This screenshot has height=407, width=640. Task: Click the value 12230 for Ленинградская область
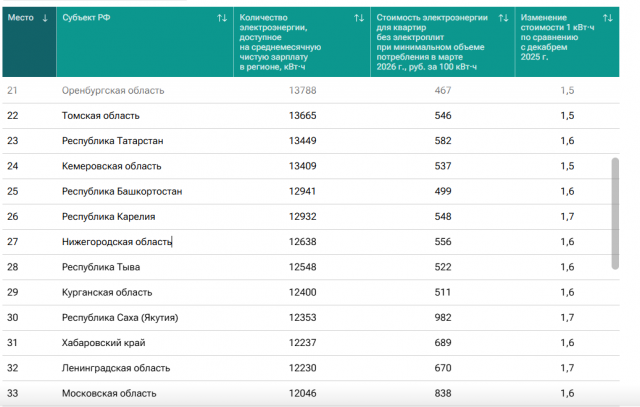coord(302,368)
